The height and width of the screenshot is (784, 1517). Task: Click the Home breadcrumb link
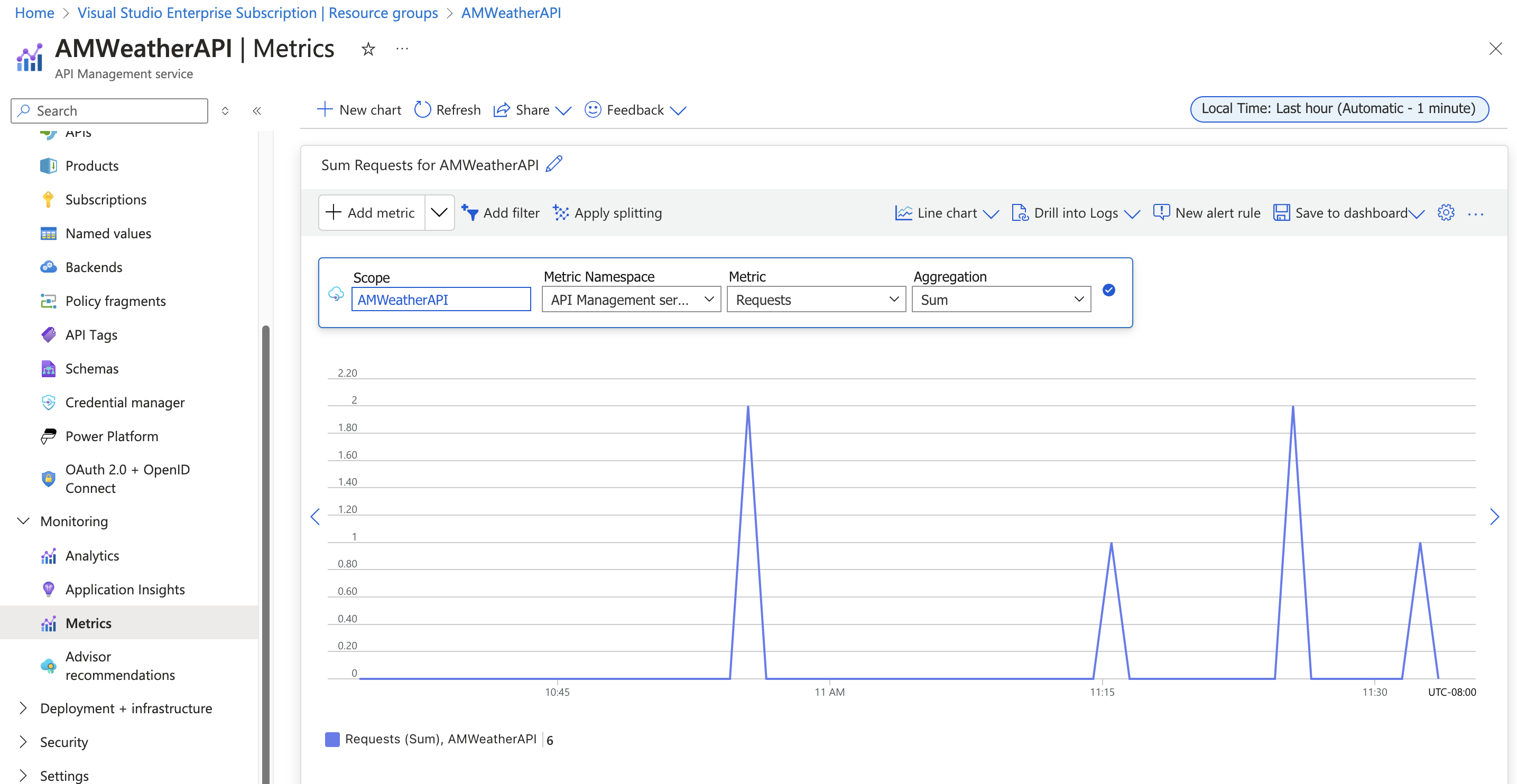click(34, 12)
